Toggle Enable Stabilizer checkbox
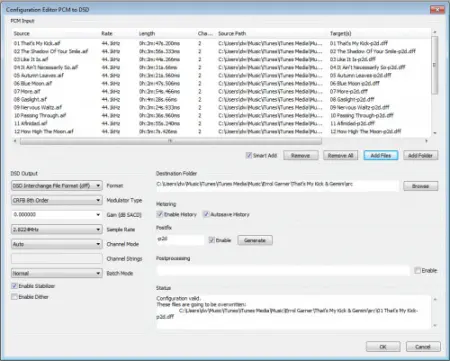This screenshot has height=361, width=450. click(x=14, y=286)
